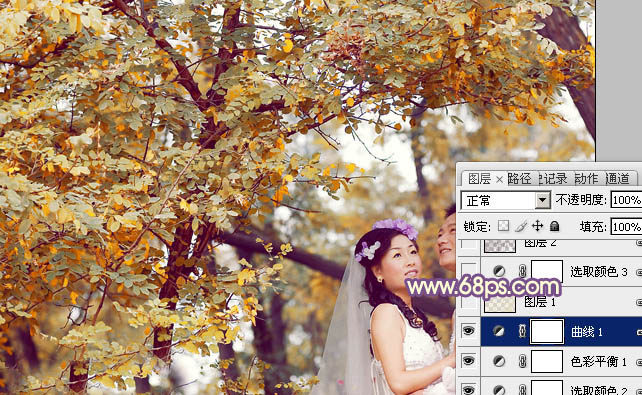This screenshot has width=642, height=395.
Task: Click the adjustment icon of 色彩平衡 1 layer
Action: 499,361
